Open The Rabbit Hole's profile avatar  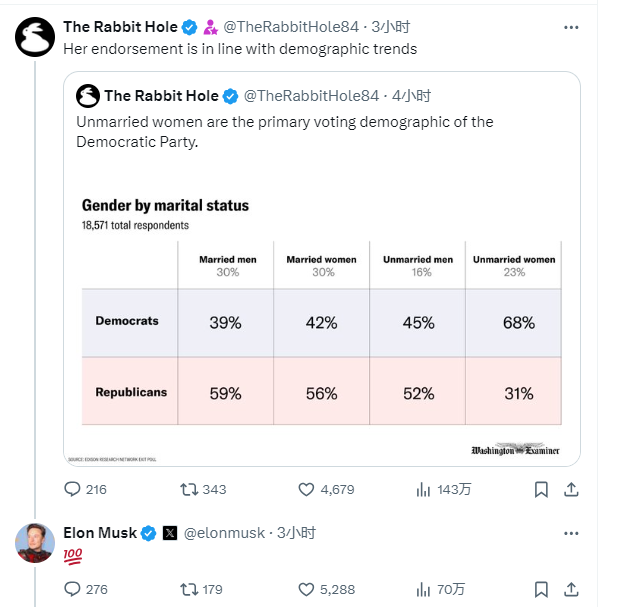35,37
